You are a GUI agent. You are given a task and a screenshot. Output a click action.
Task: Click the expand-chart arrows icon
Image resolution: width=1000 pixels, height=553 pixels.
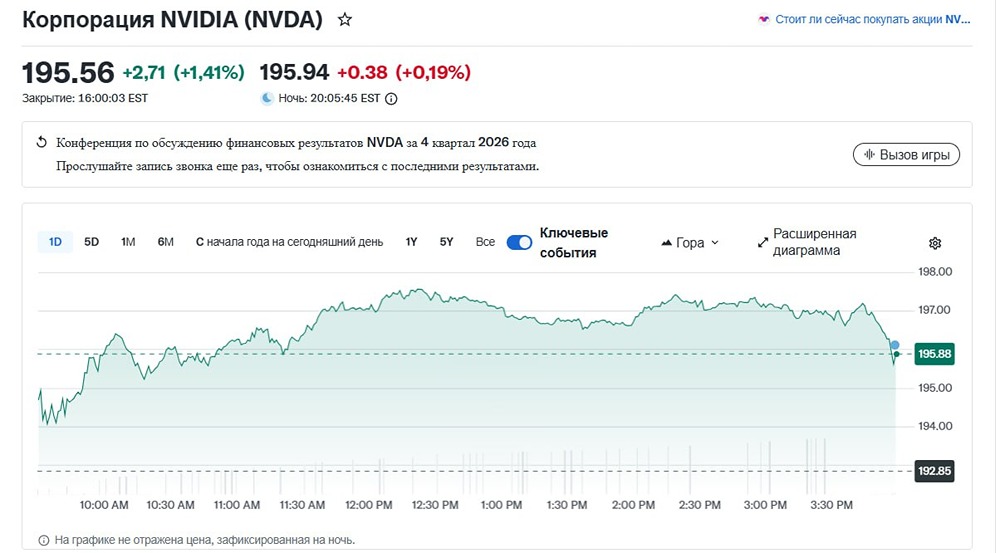pyautogui.click(x=763, y=242)
